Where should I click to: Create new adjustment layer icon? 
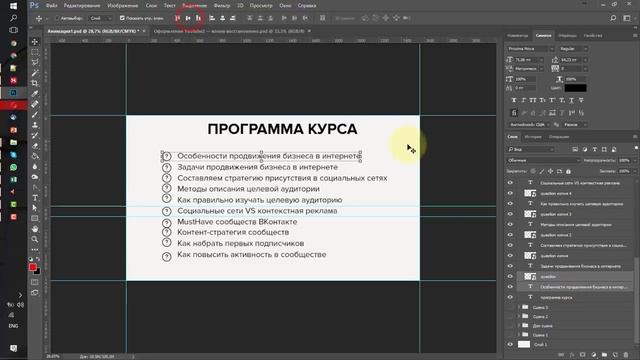point(593,355)
